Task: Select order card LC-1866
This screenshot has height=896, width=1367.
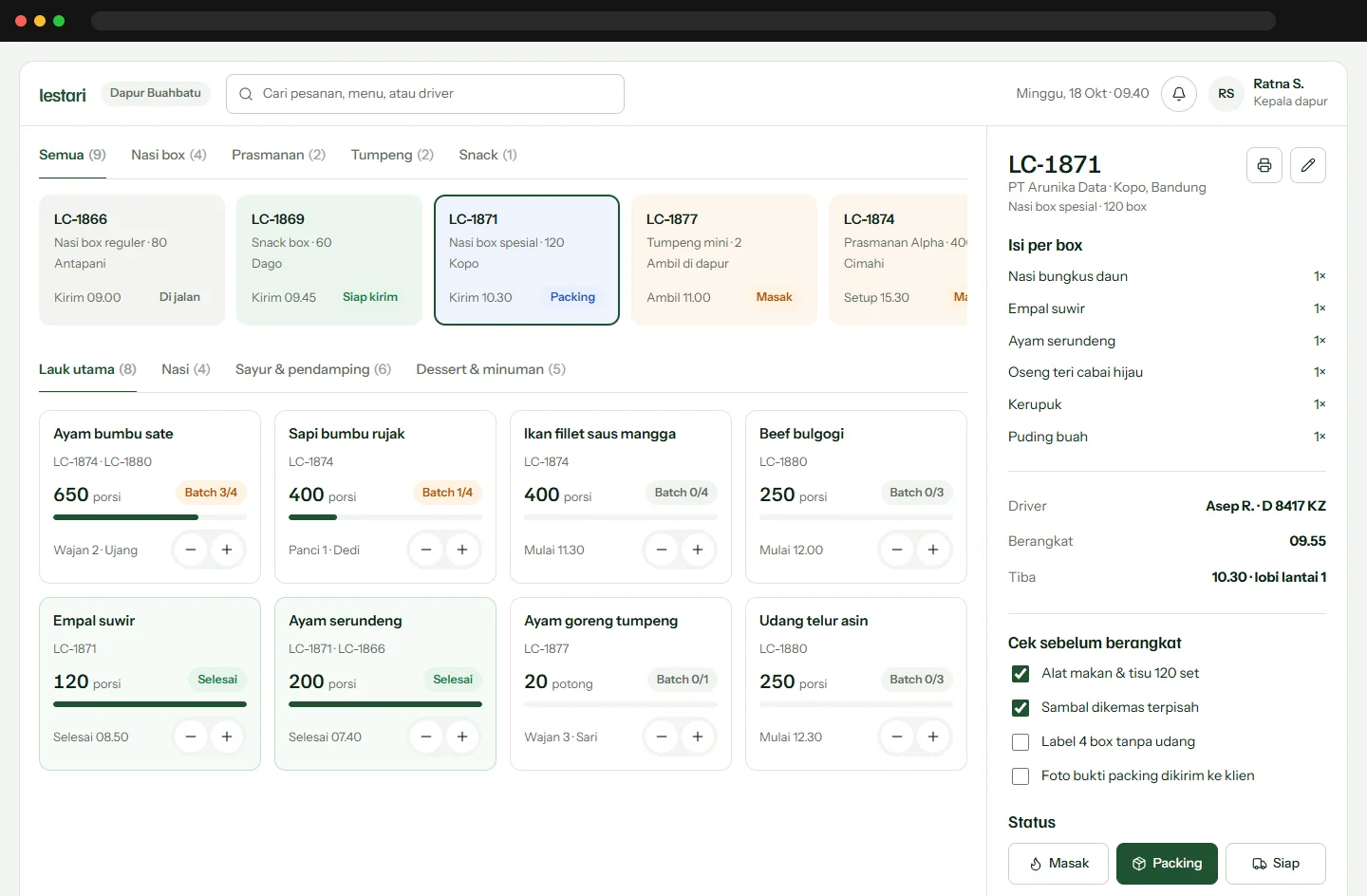Action: click(x=132, y=260)
